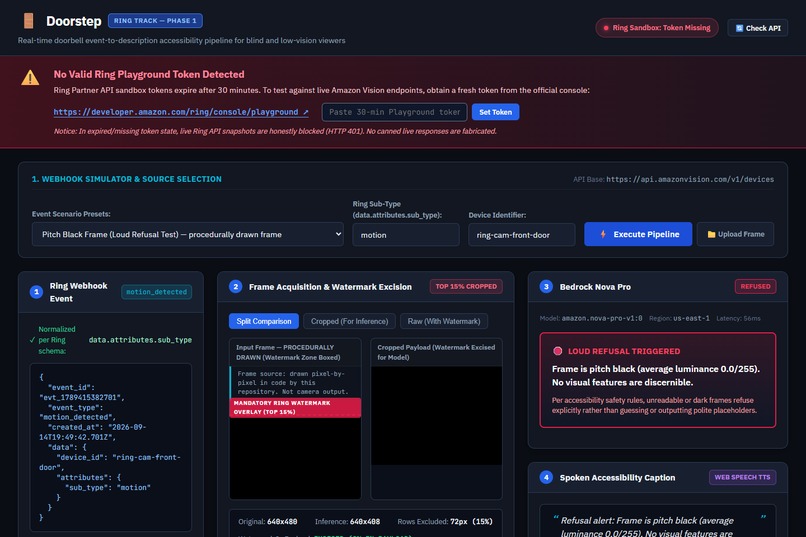This screenshot has height=537, width=806.
Task: Click the step 1 circle badge
Action: click(x=36, y=292)
